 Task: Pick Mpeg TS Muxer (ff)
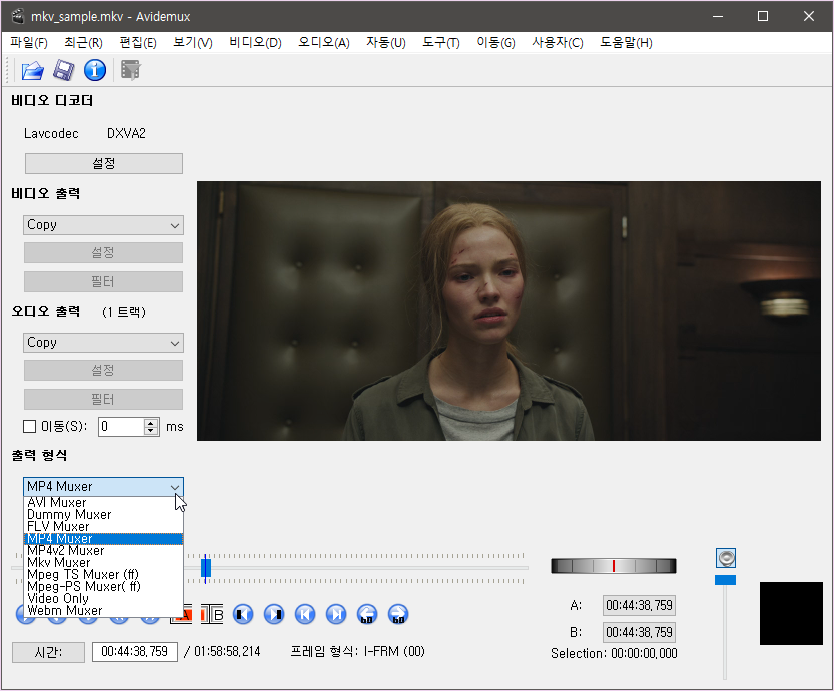coord(104,575)
